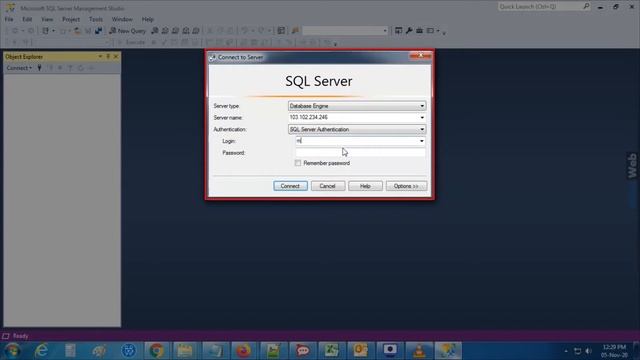Toggle the Remember password checkbox
Screen dimensions: 640x360
coord(298,163)
